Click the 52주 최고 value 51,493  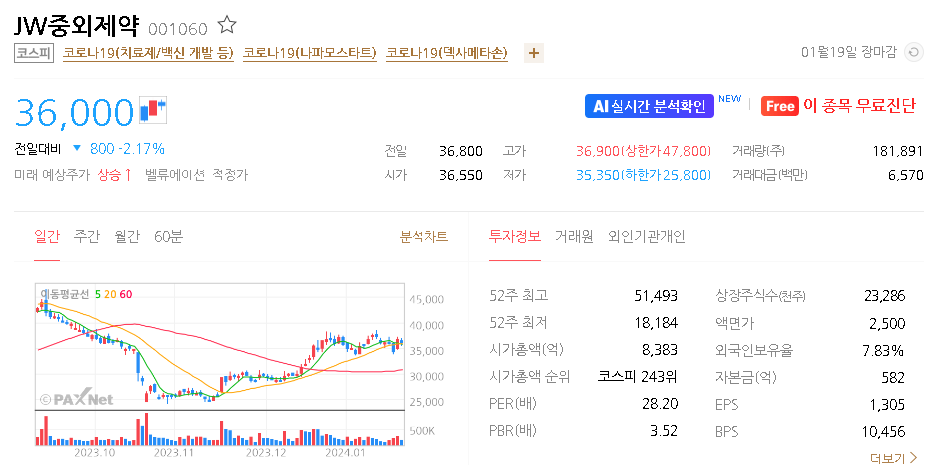coord(656,296)
